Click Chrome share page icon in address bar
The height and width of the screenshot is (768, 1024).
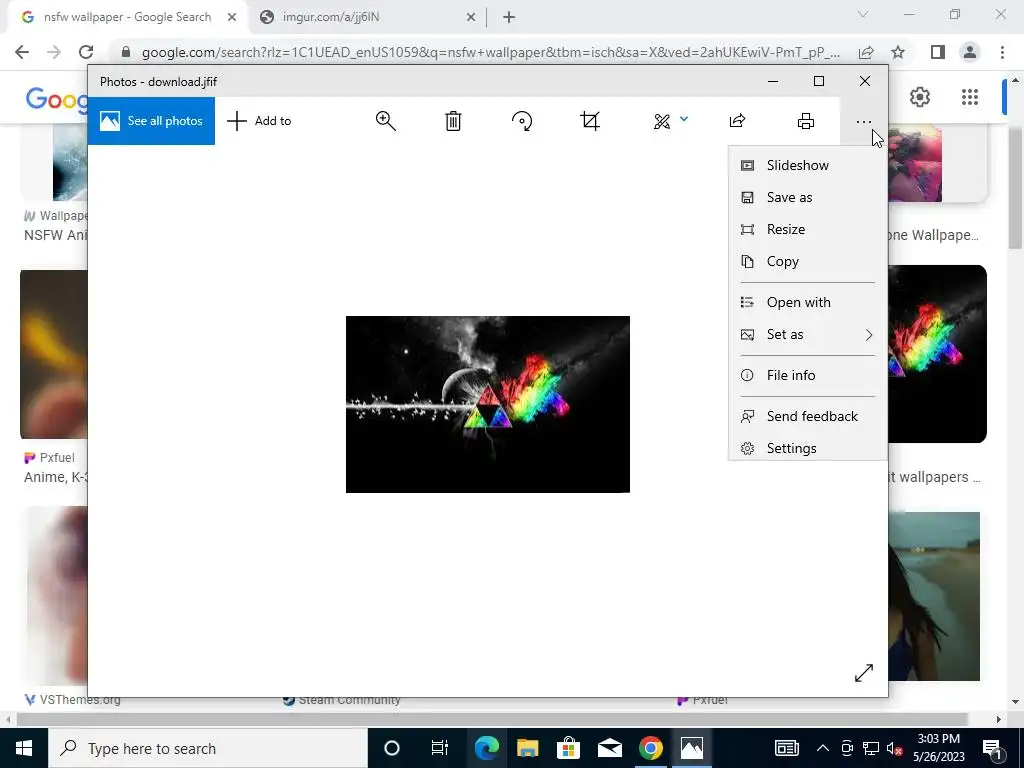(x=866, y=52)
